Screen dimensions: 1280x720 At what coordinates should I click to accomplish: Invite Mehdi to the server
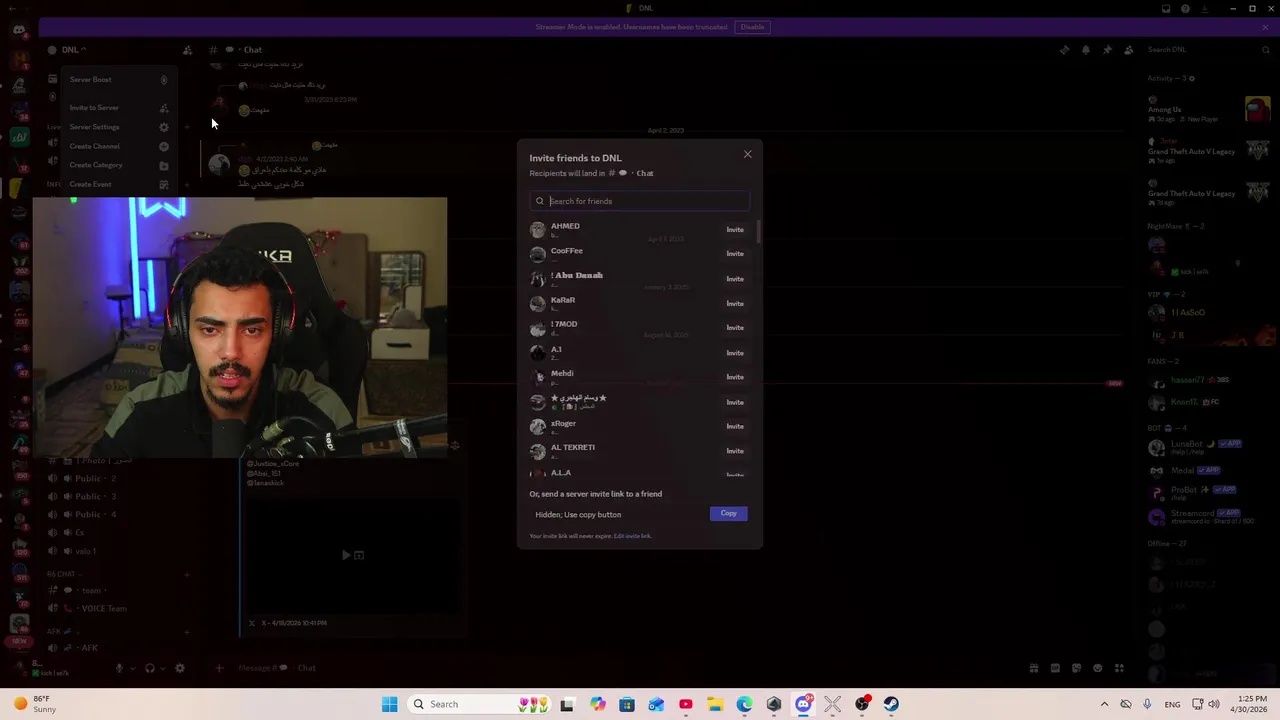tap(735, 377)
